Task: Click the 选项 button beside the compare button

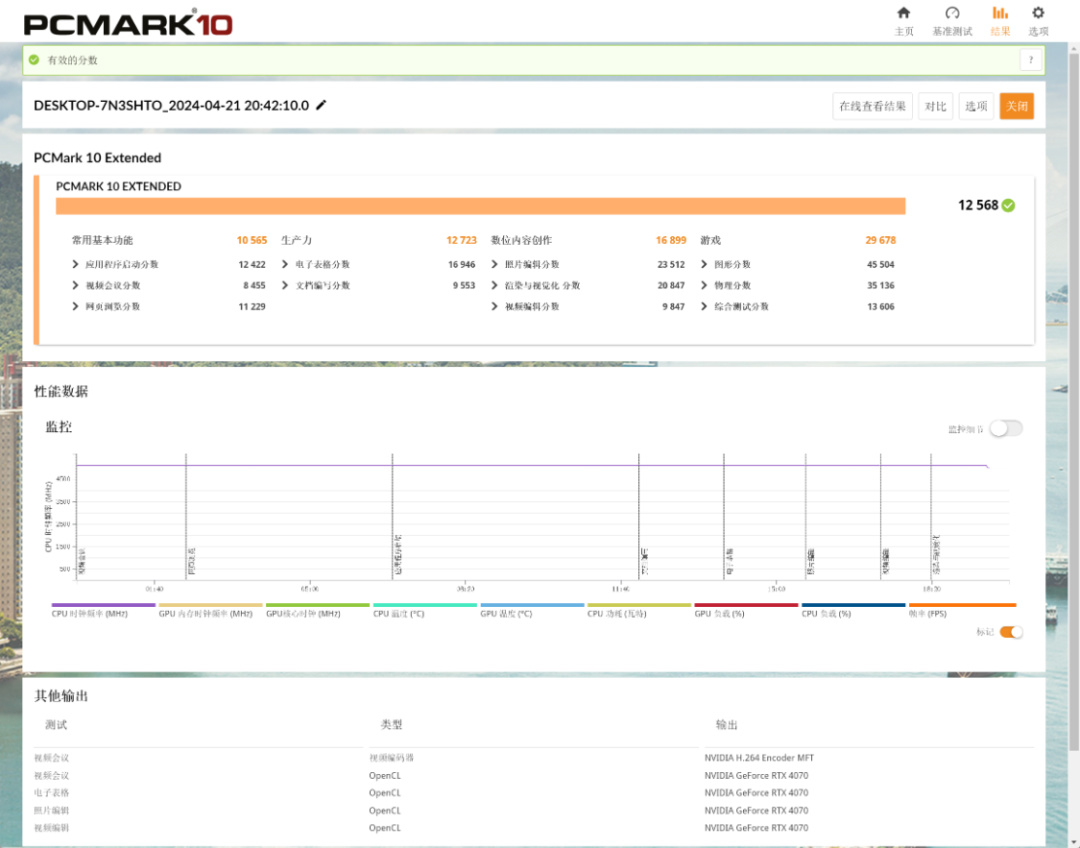Action: pyautogui.click(x=976, y=106)
